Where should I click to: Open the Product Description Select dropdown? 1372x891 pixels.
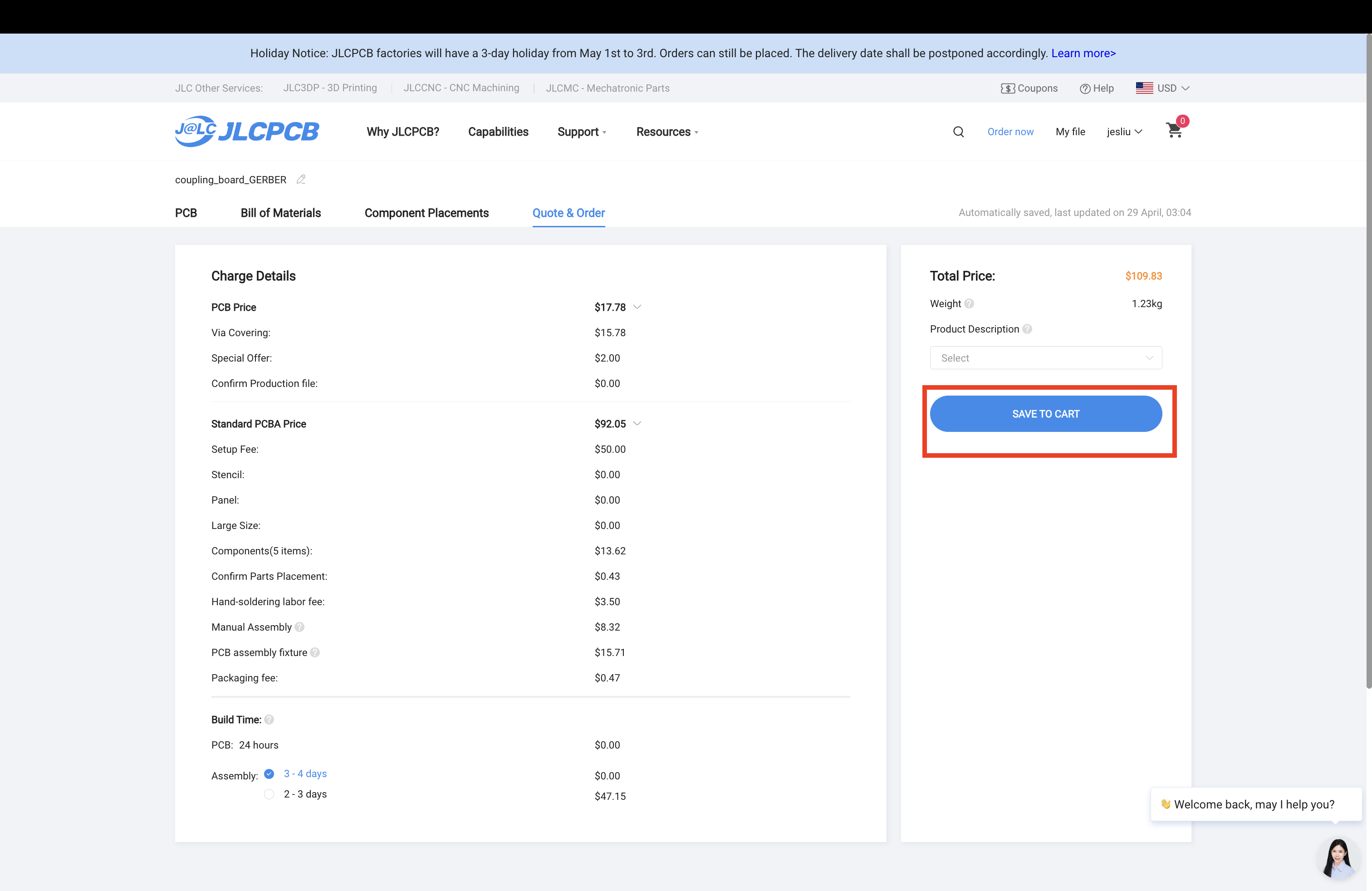[x=1046, y=358]
